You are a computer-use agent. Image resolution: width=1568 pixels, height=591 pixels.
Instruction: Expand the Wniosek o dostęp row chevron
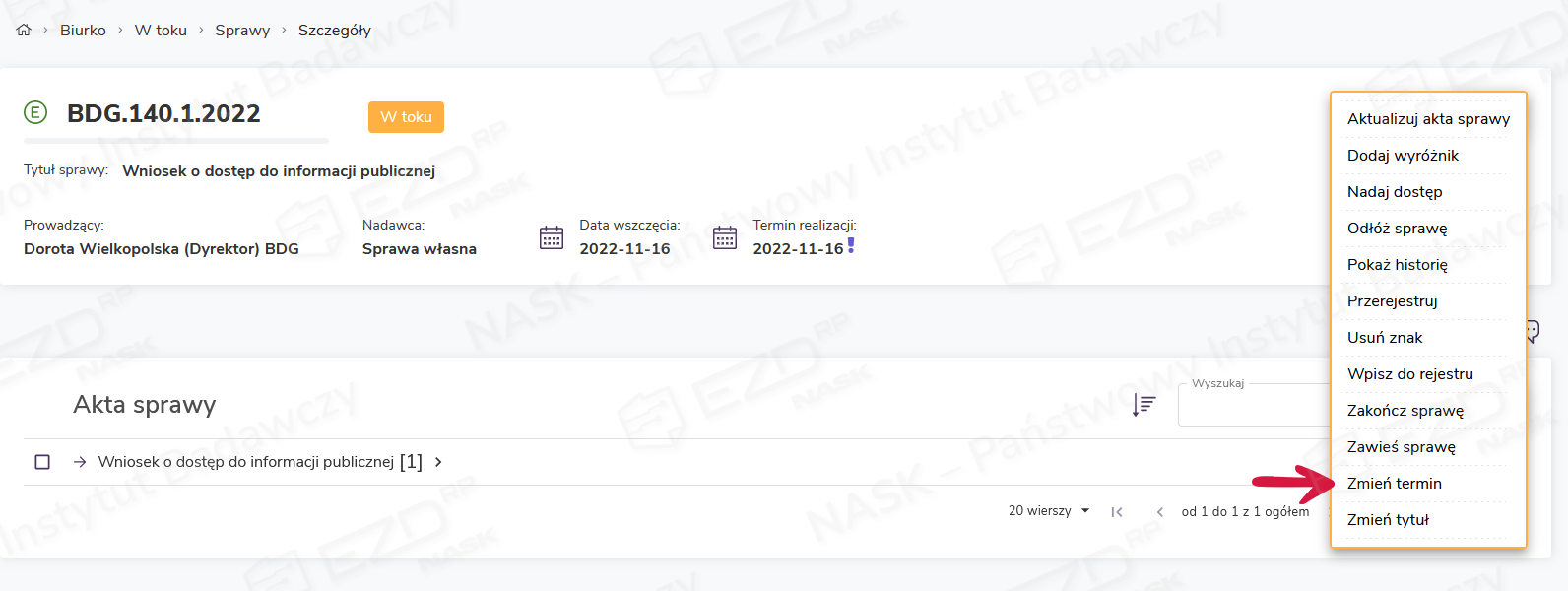[438, 462]
